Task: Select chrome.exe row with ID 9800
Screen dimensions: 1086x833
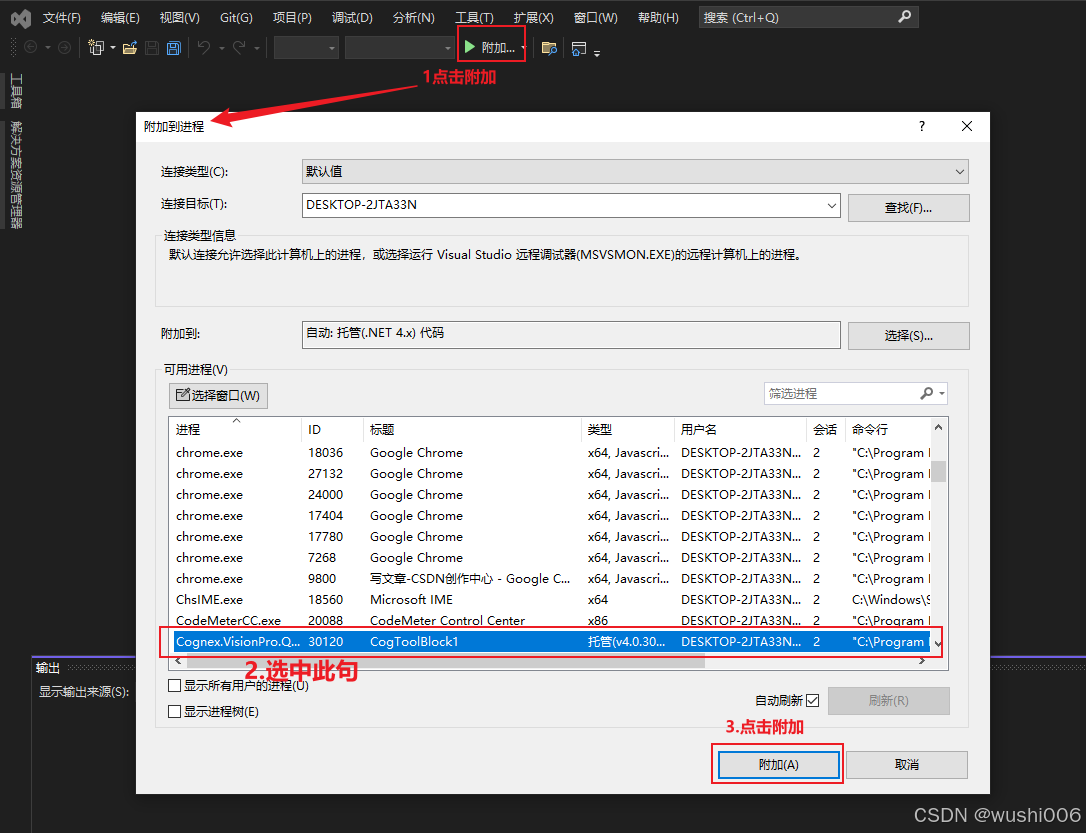Action: coord(551,579)
